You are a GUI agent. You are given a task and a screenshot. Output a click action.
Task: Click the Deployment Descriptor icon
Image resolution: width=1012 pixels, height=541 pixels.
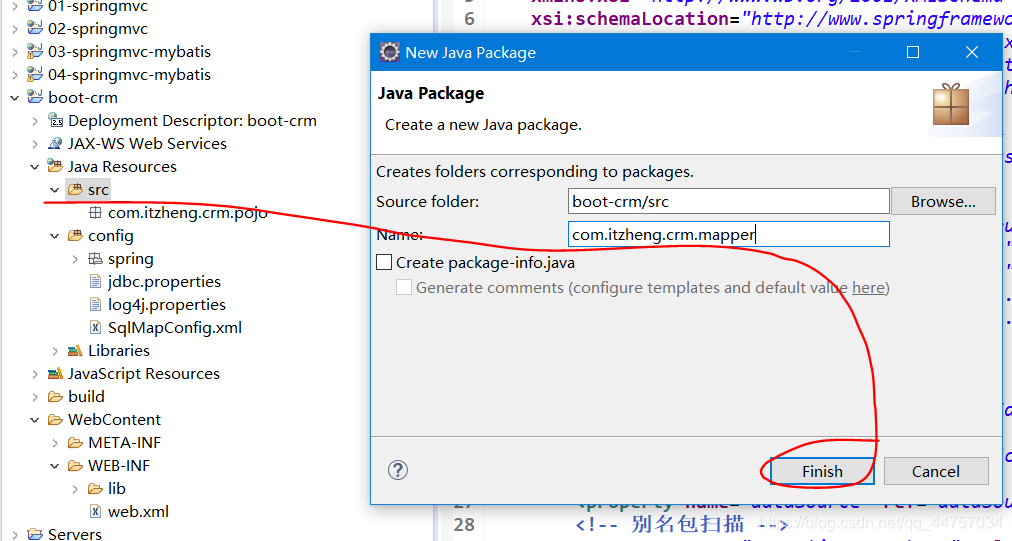[56, 121]
